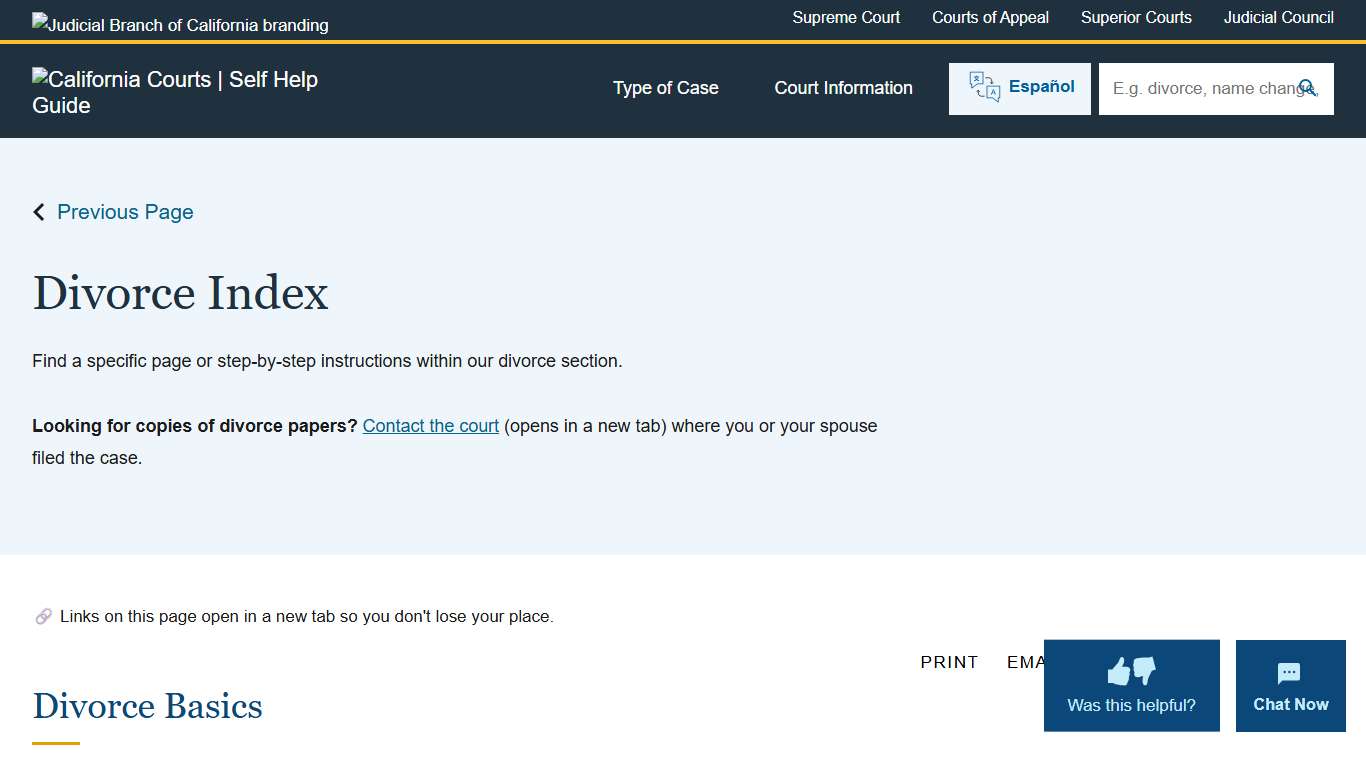
Task: Click the California Courts Self Help Guide logo
Action: (x=175, y=92)
